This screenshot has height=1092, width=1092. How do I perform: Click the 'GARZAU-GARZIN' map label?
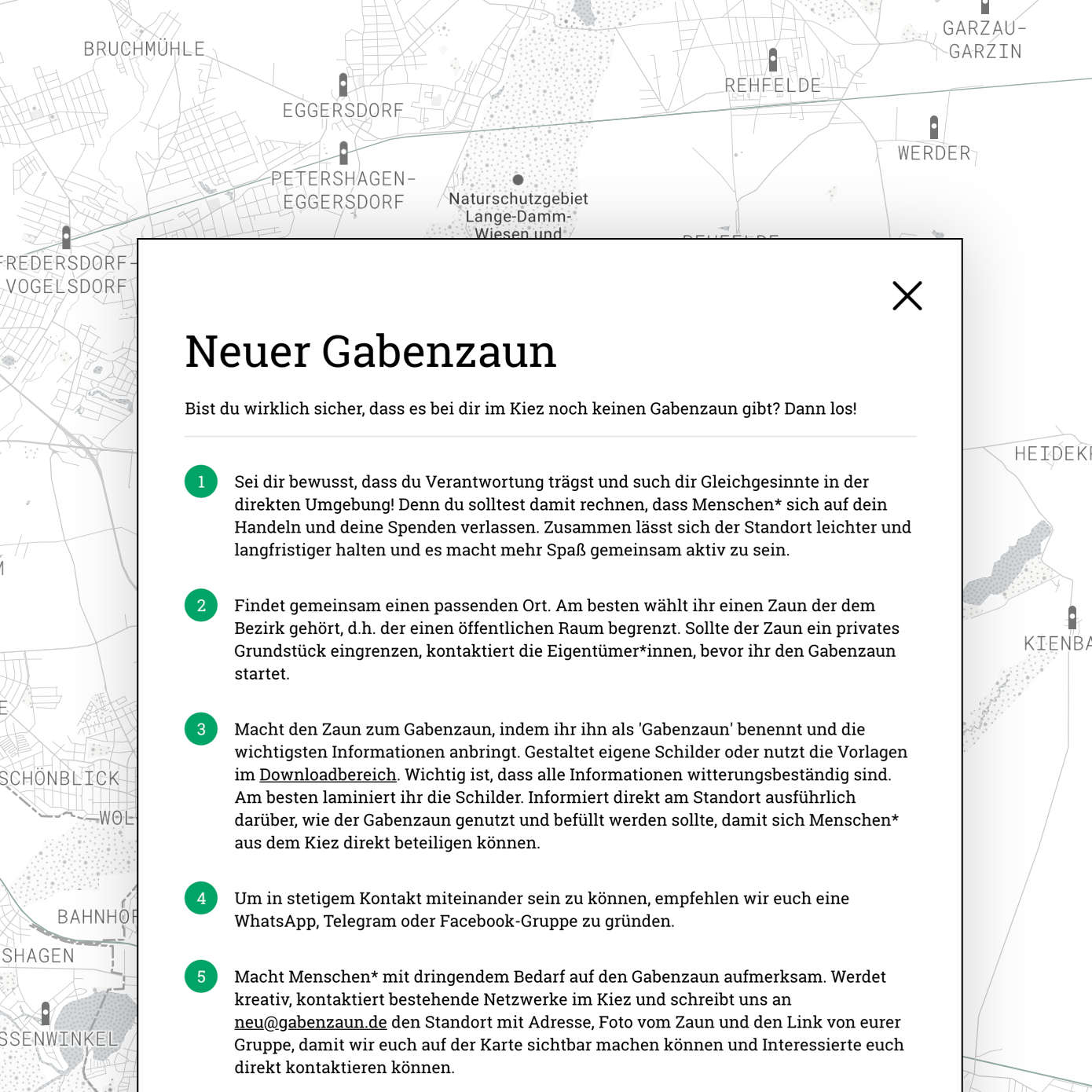985,40
